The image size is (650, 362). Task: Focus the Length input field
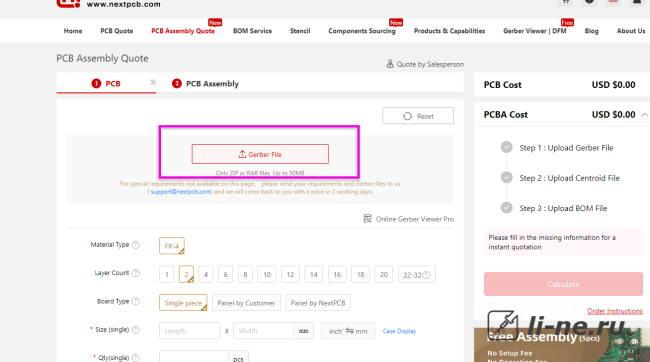coord(189,331)
